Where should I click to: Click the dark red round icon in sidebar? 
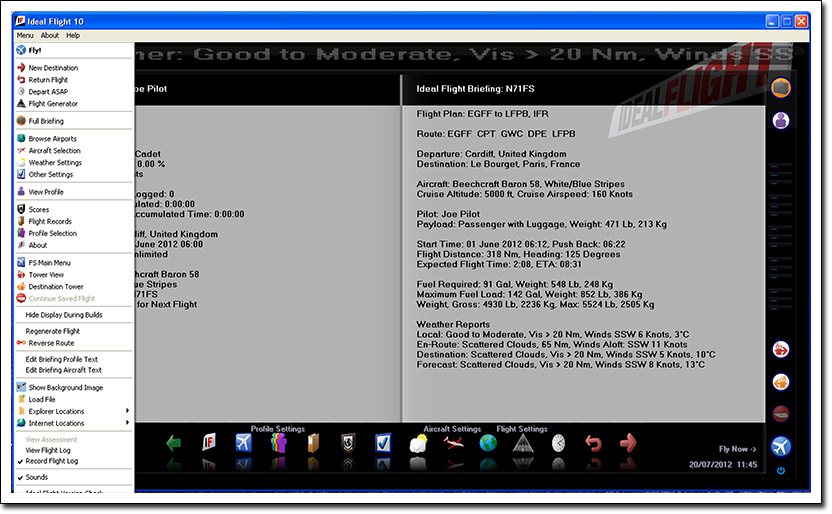(x=781, y=414)
